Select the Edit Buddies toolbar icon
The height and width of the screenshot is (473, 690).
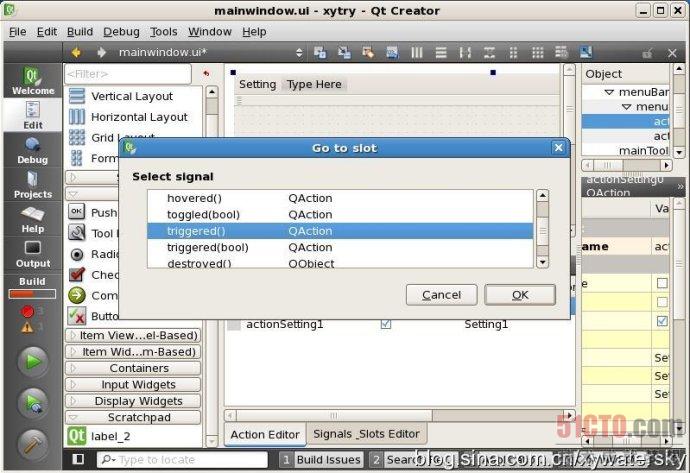368,53
